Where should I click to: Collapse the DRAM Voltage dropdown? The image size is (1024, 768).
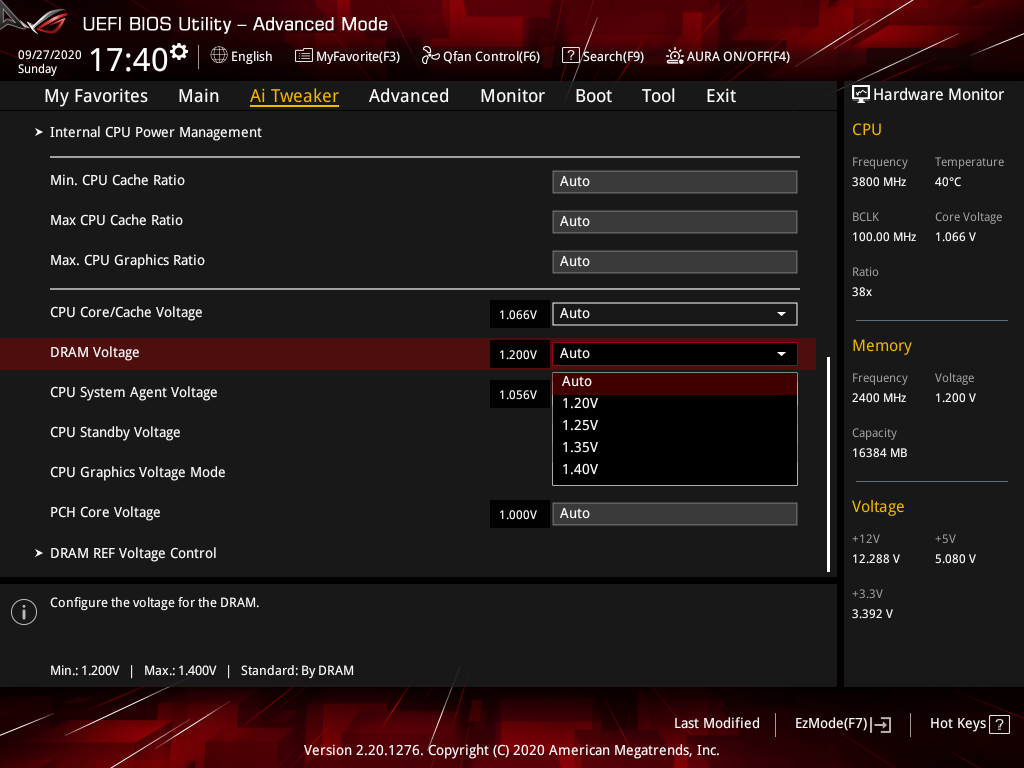pos(675,353)
